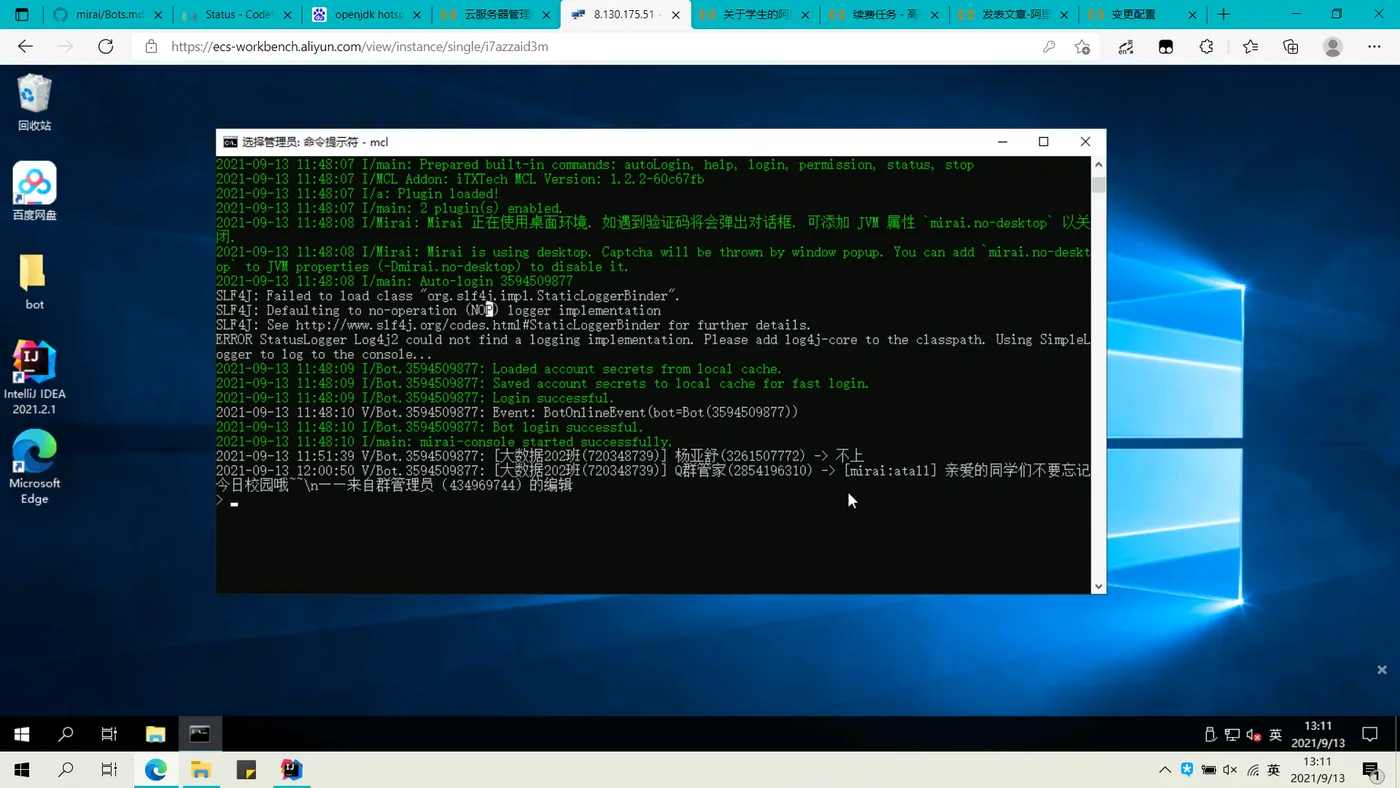The image size is (1400, 788).
Task: Open IntelliJ IDEA from the local taskbar
Action: pyautogui.click(x=291, y=770)
